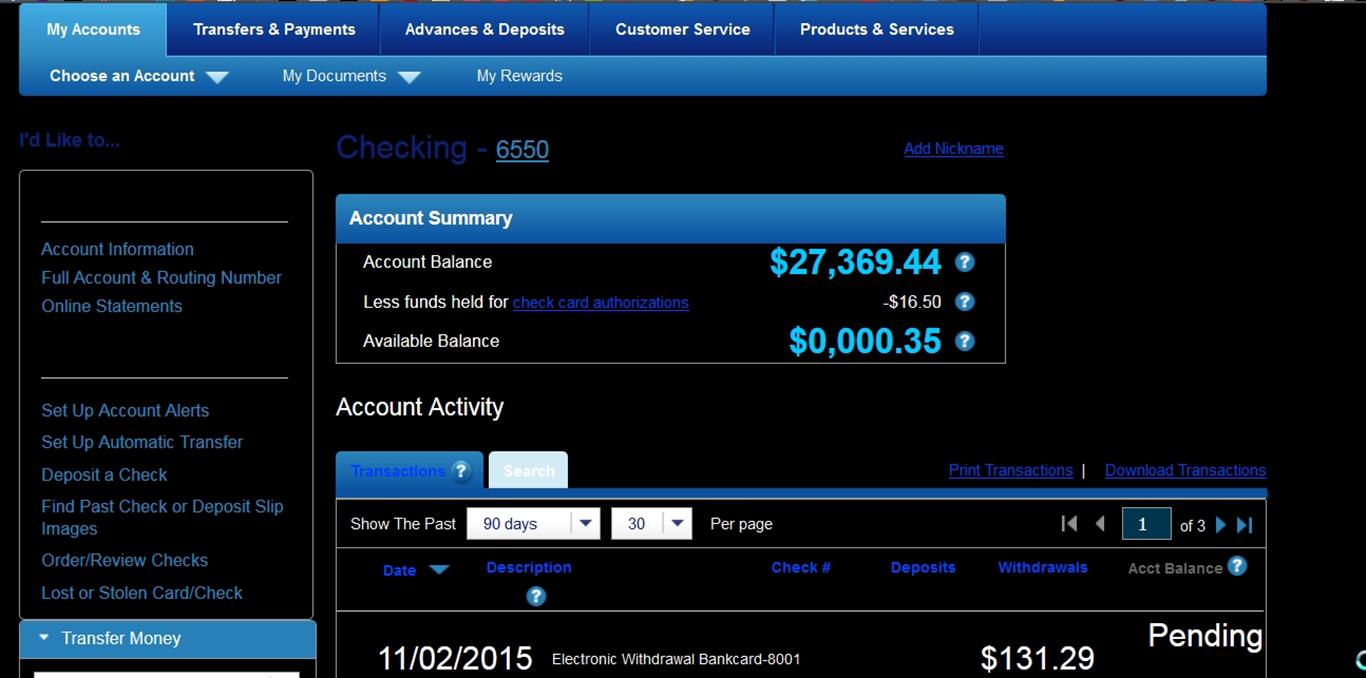Click the page number input field
1366x678 pixels.
[x=1146, y=523]
